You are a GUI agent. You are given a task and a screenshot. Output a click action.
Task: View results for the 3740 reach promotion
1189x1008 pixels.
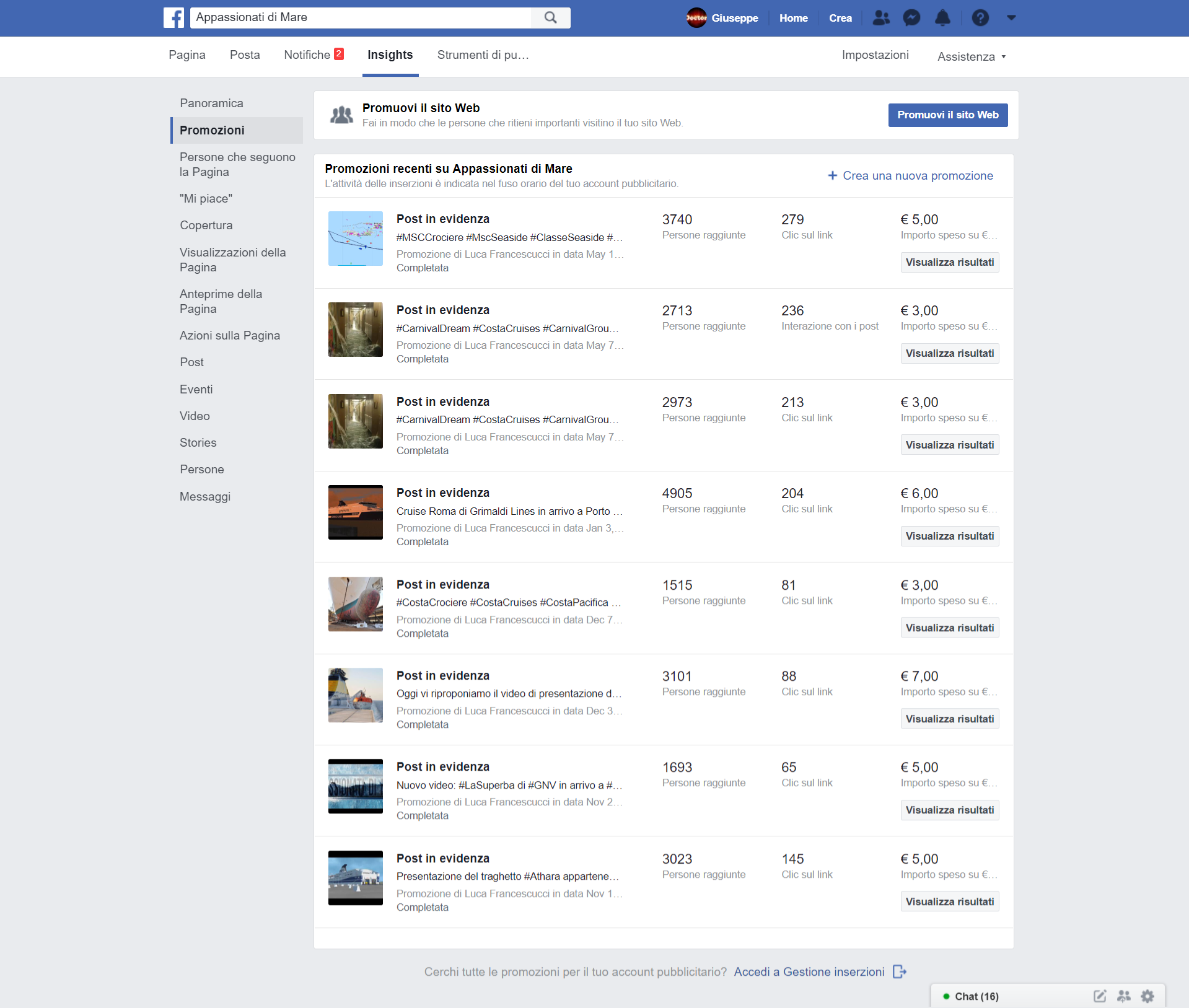[949, 262]
